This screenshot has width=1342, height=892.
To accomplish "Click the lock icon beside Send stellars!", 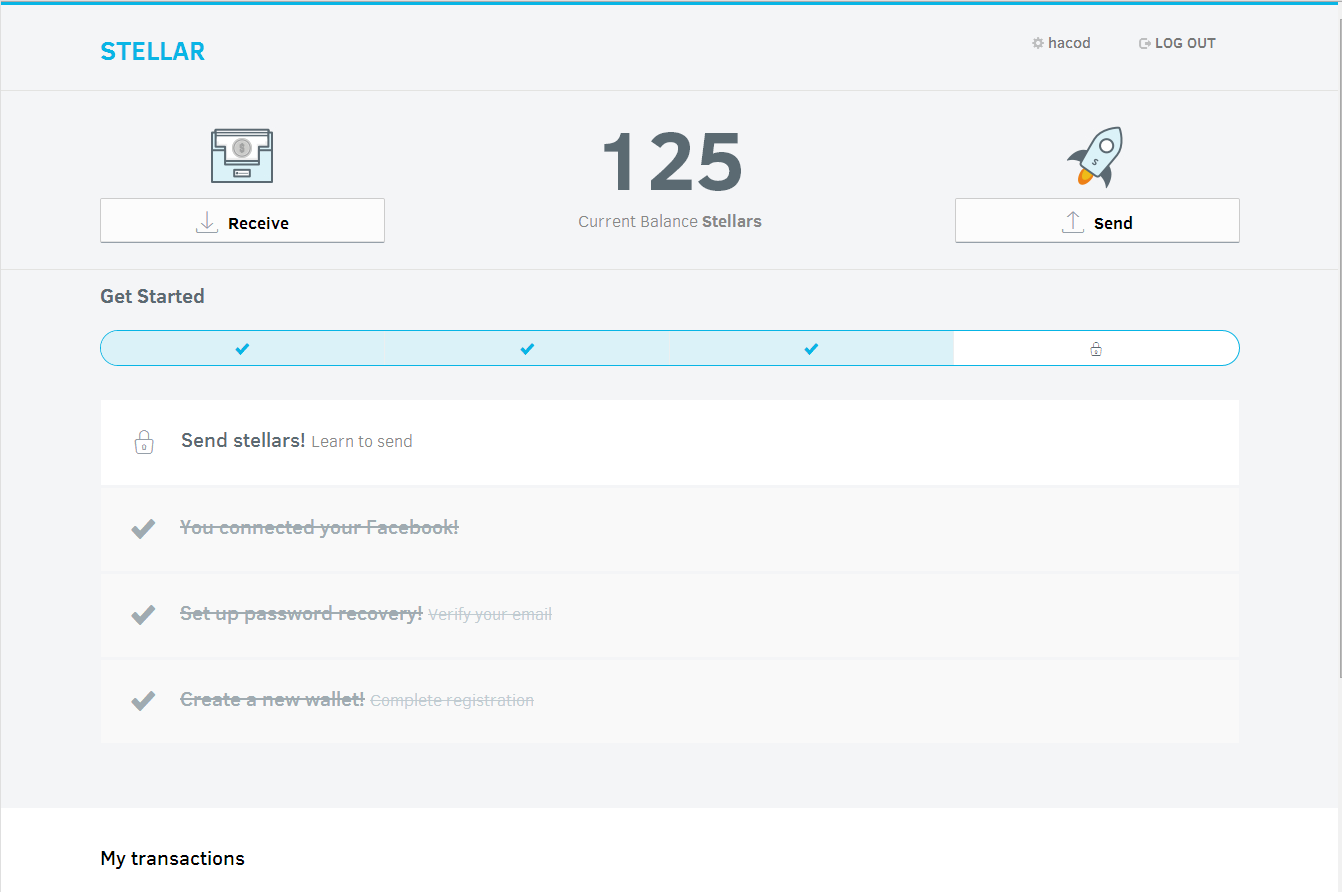I will [144, 441].
